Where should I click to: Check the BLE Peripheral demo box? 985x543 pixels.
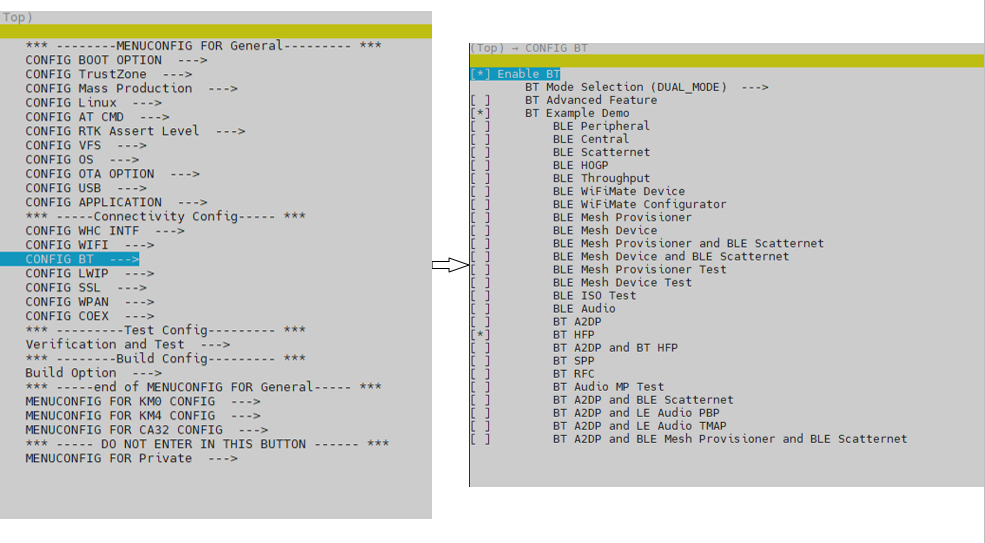(x=480, y=126)
